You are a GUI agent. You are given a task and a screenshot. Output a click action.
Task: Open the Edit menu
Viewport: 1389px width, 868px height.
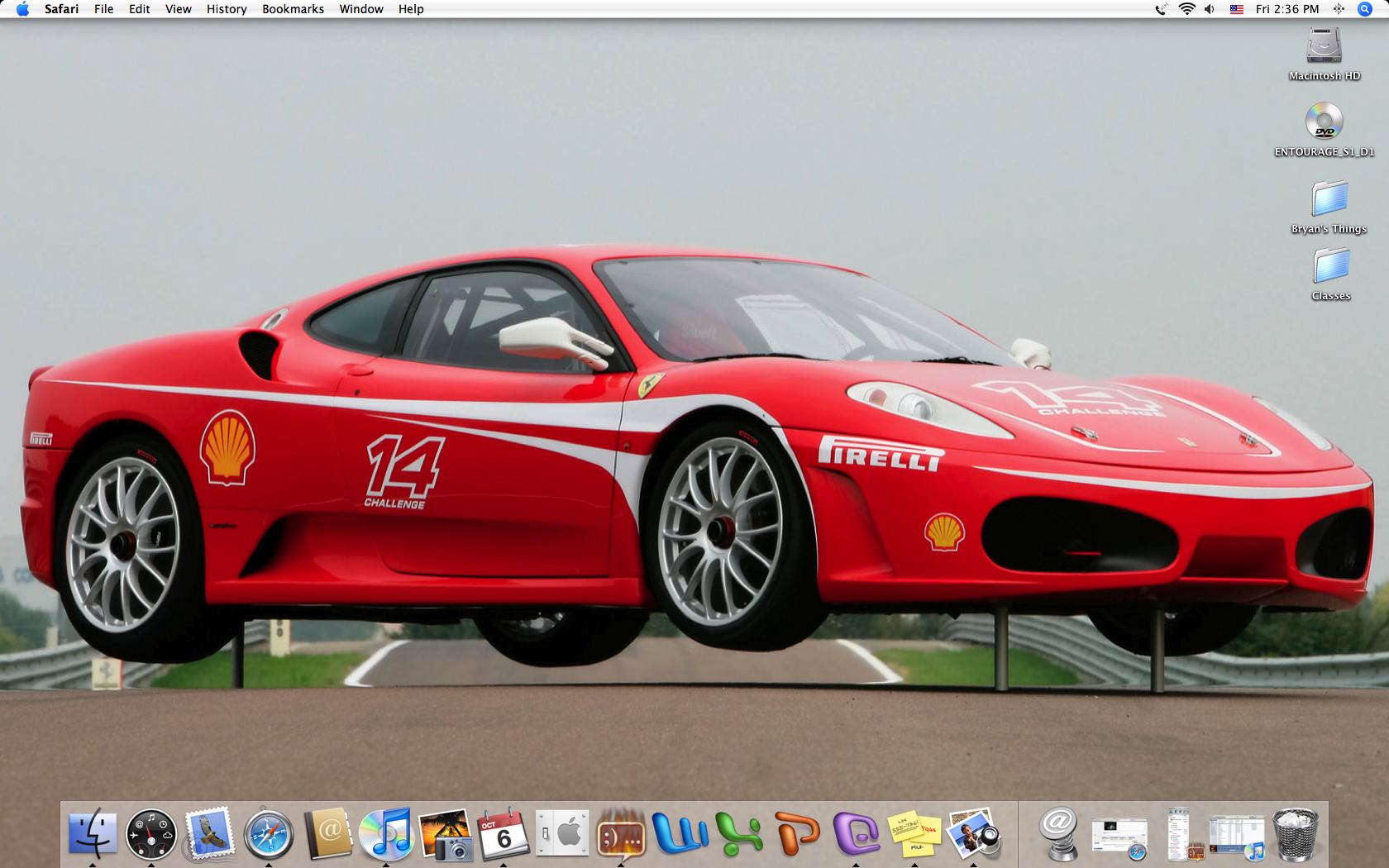pyautogui.click(x=139, y=9)
